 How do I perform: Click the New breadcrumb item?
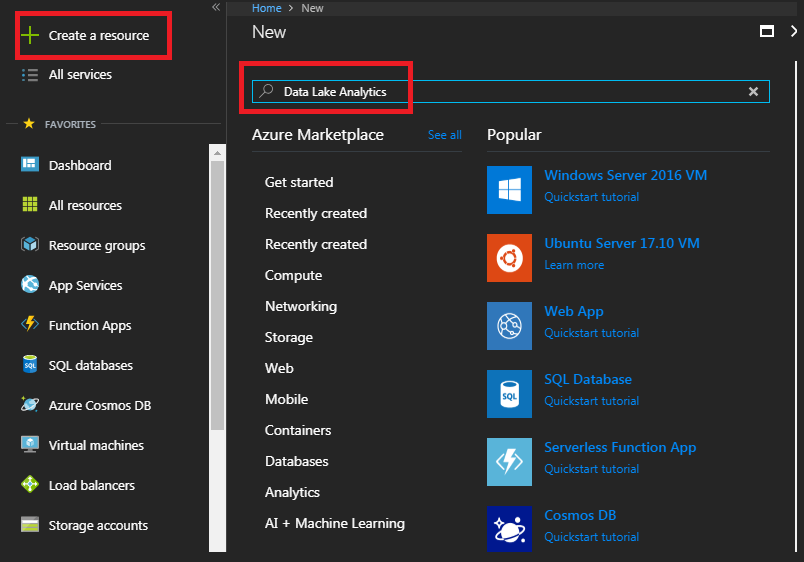[312, 8]
